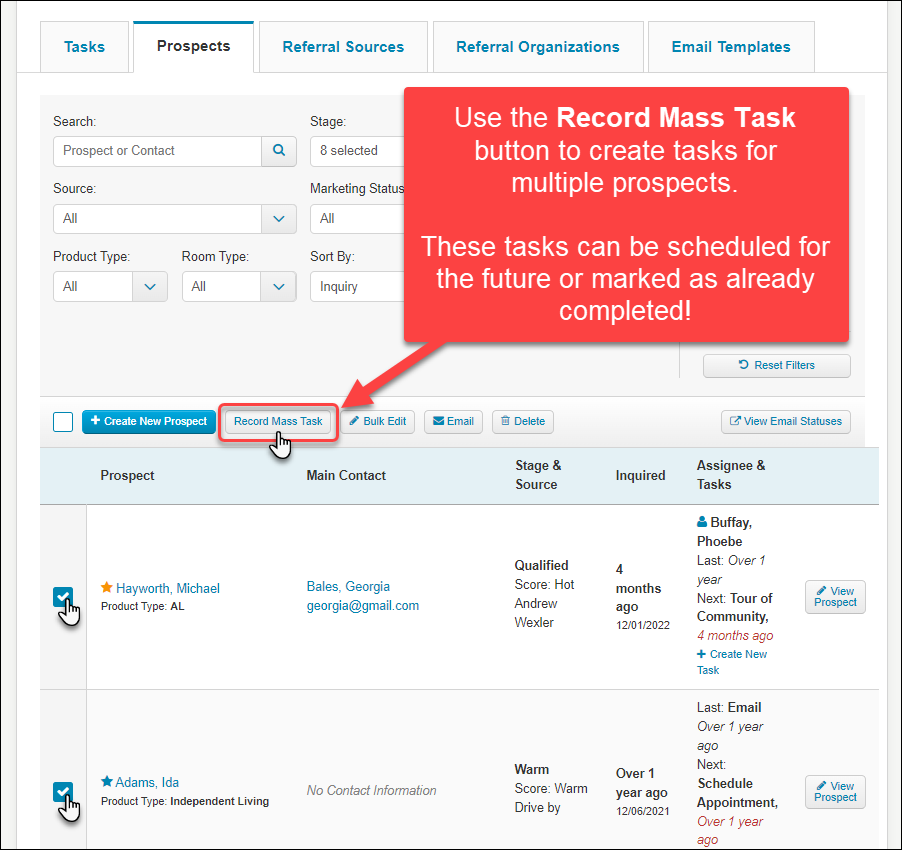Open the Source dropdown arrow
The width and height of the screenshot is (902, 850).
pyautogui.click(x=279, y=219)
